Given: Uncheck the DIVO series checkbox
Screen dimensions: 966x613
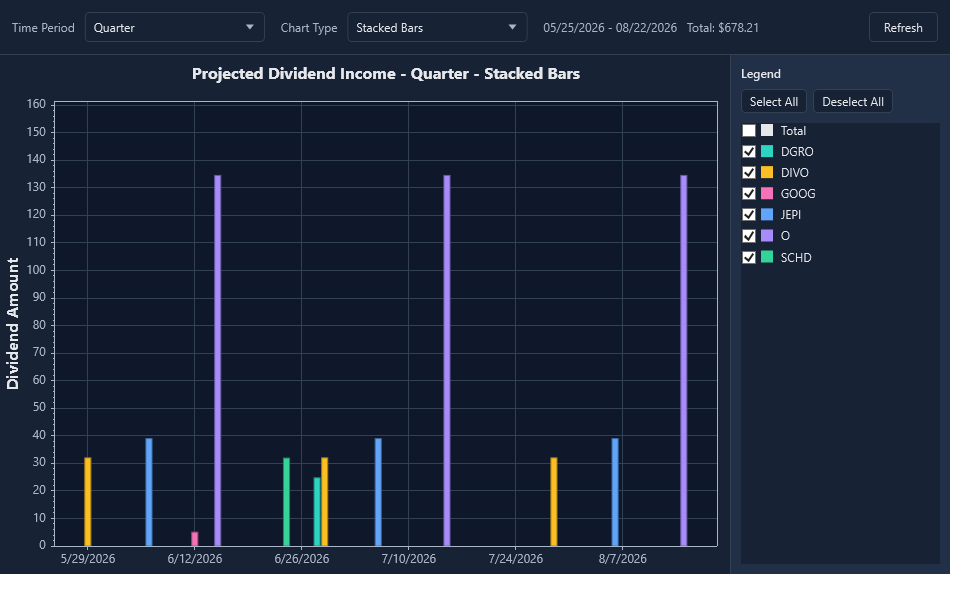Looking at the screenshot, I should coord(749,173).
